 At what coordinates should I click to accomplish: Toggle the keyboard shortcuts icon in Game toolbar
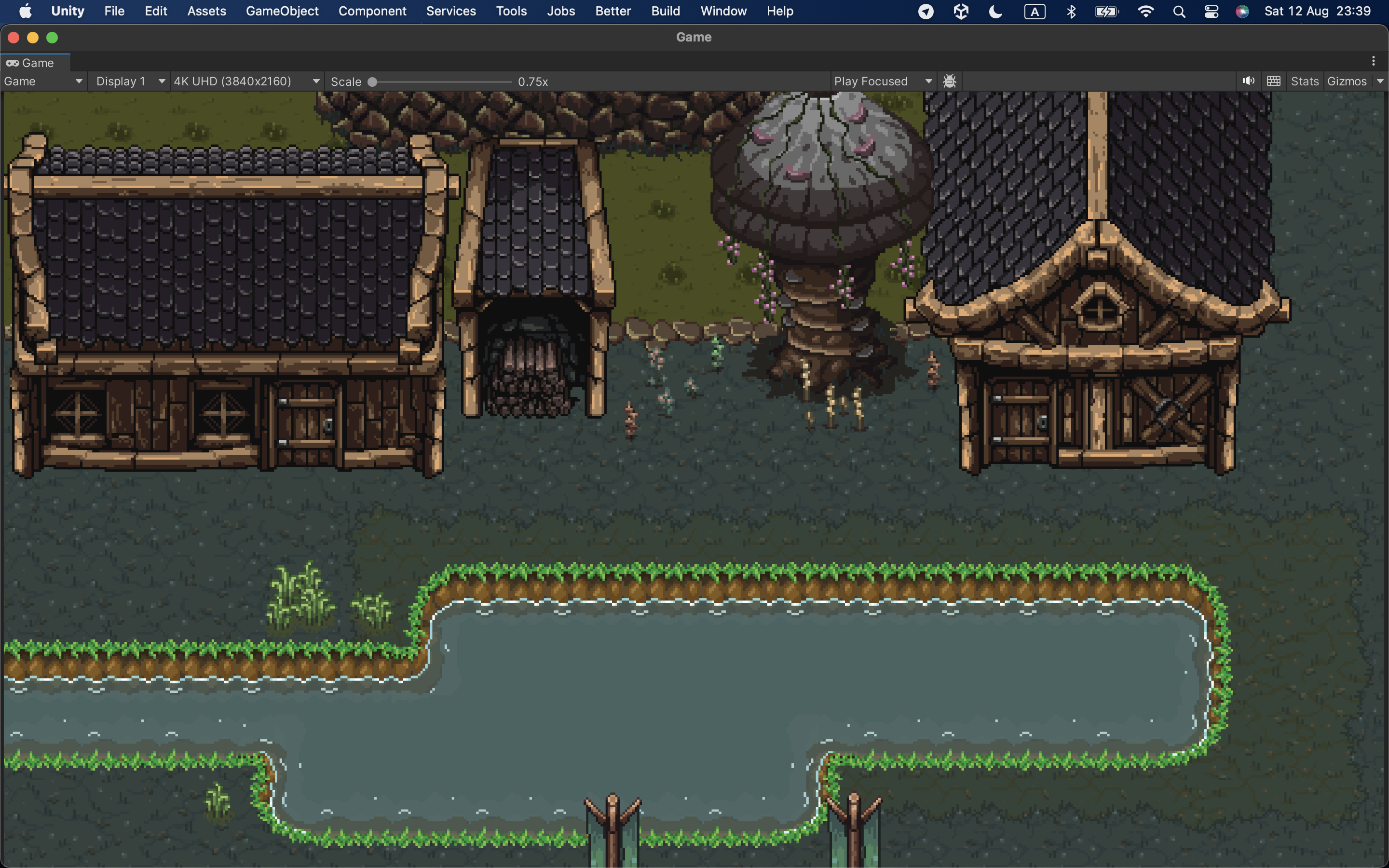tap(1274, 81)
